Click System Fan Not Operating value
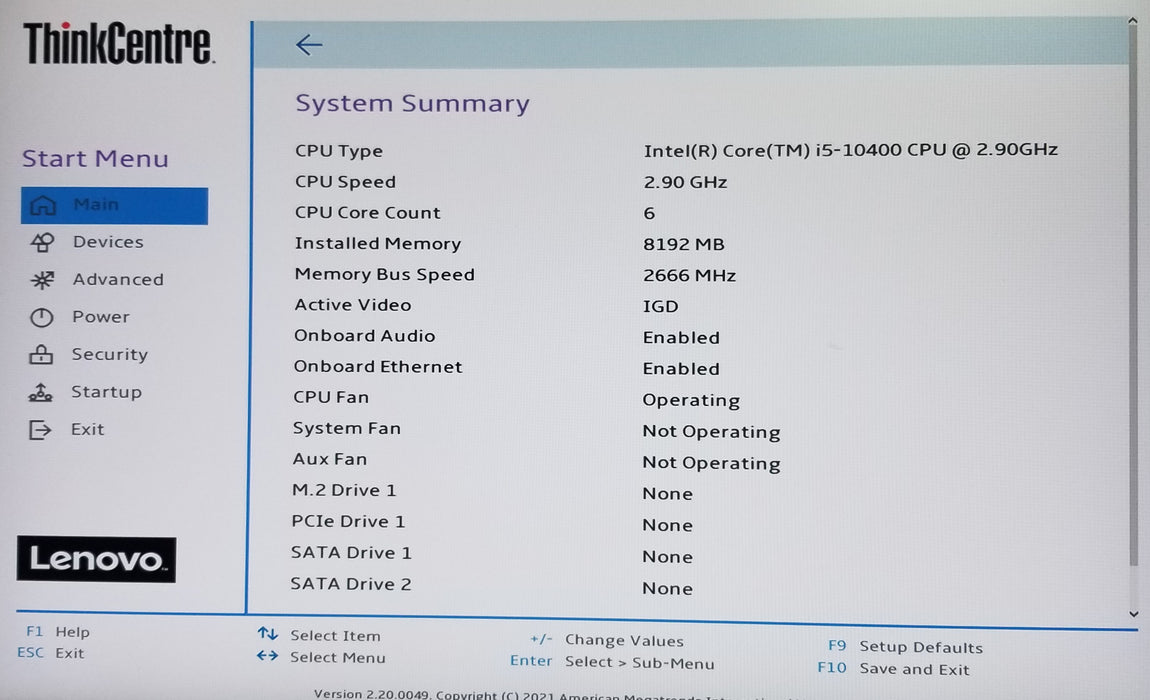The height and width of the screenshot is (700, 1150). click(x=711, y=432)
